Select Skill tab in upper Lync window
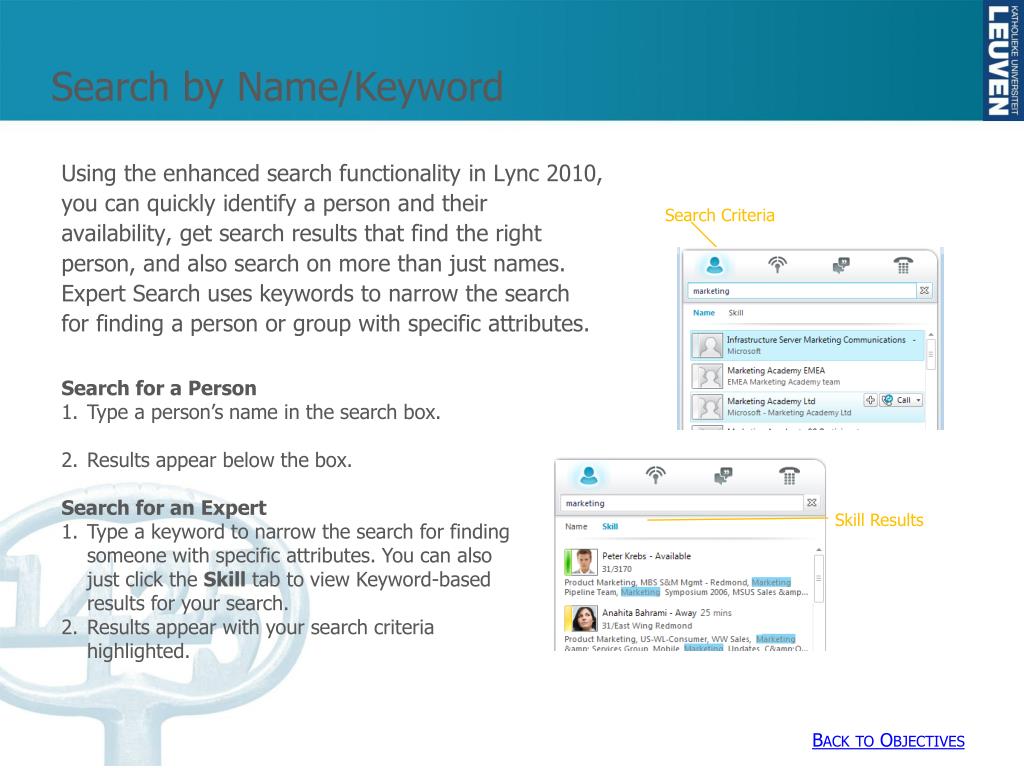The width and height of the screenshot is (1024, 768). pos(736,313)
